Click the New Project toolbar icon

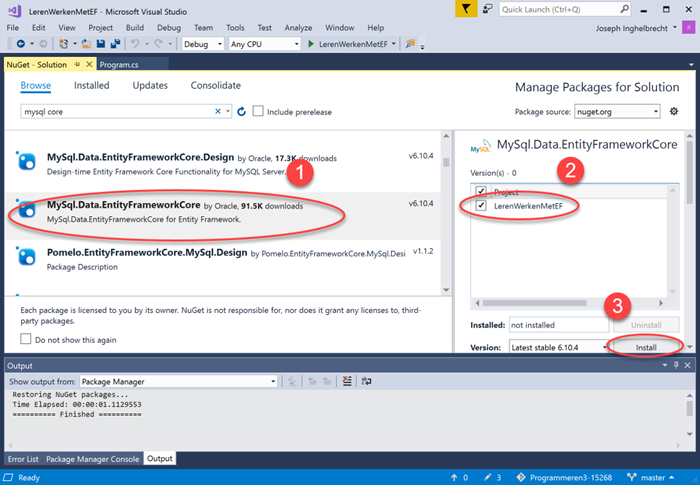pyautogui.click(x=64, y=44)
